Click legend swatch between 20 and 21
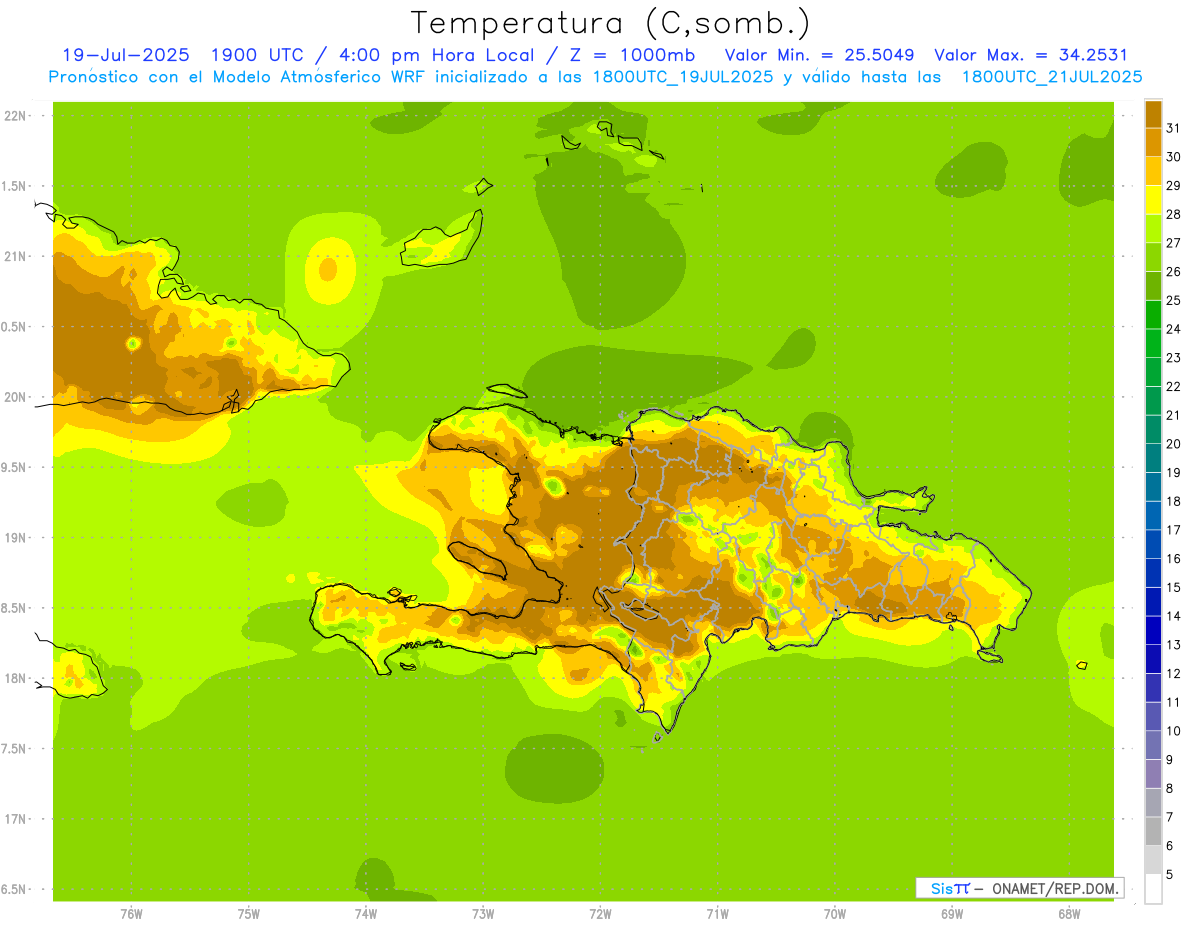This screenshot has width=1200, height=927. 1153,429
